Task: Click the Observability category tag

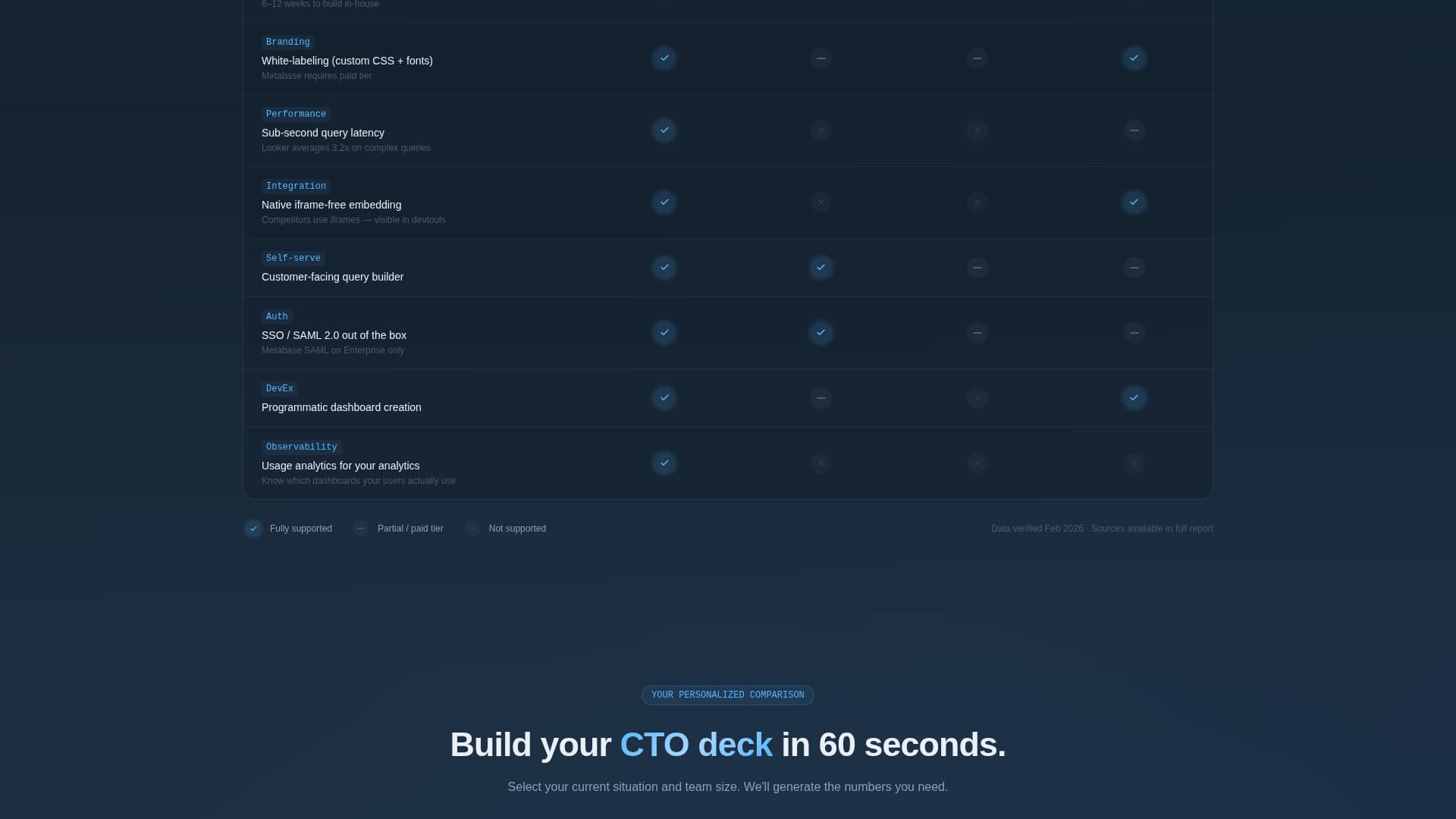Action: click(301, 447)
